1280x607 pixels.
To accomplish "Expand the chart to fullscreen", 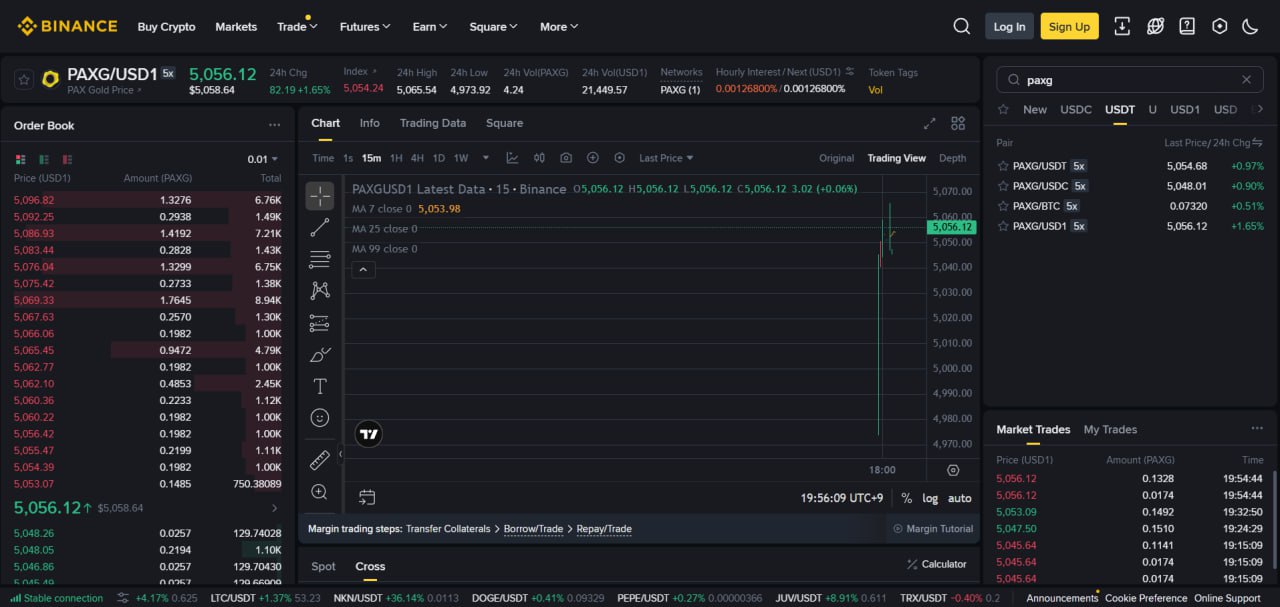I will [x=929, y=123].
